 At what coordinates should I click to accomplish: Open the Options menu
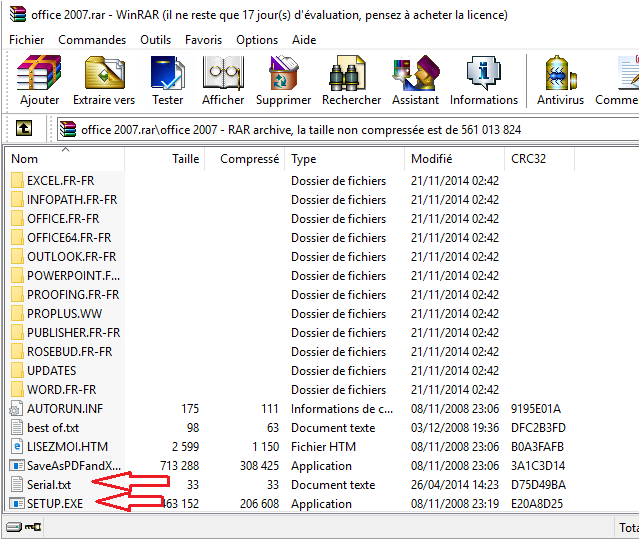257,40
